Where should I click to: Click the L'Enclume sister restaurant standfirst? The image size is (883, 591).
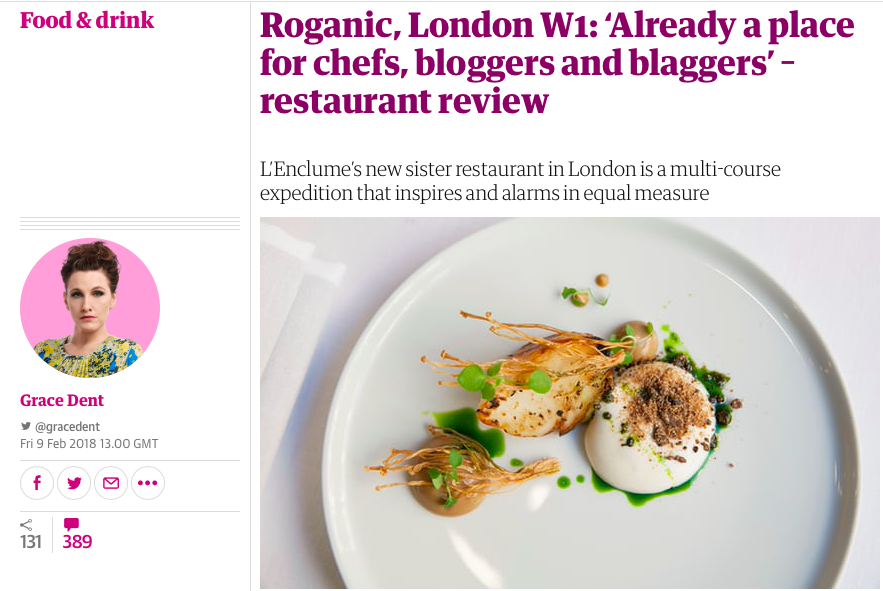(x=520, y=181)
